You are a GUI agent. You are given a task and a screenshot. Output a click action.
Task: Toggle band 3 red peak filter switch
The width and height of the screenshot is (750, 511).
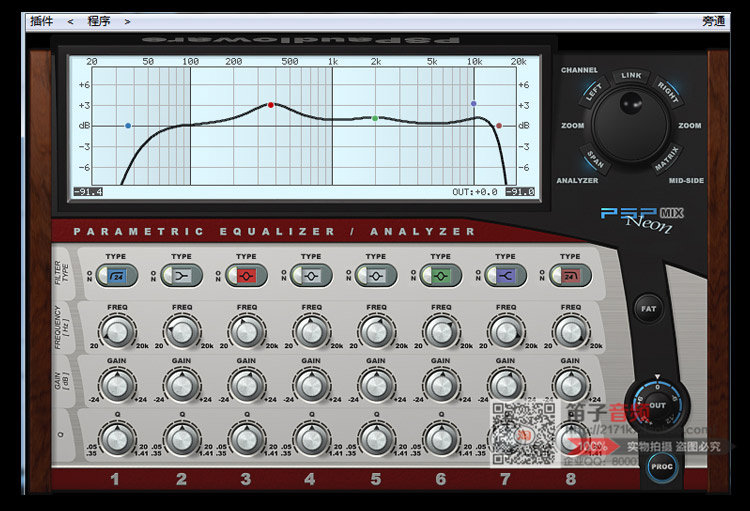(246, 276)
